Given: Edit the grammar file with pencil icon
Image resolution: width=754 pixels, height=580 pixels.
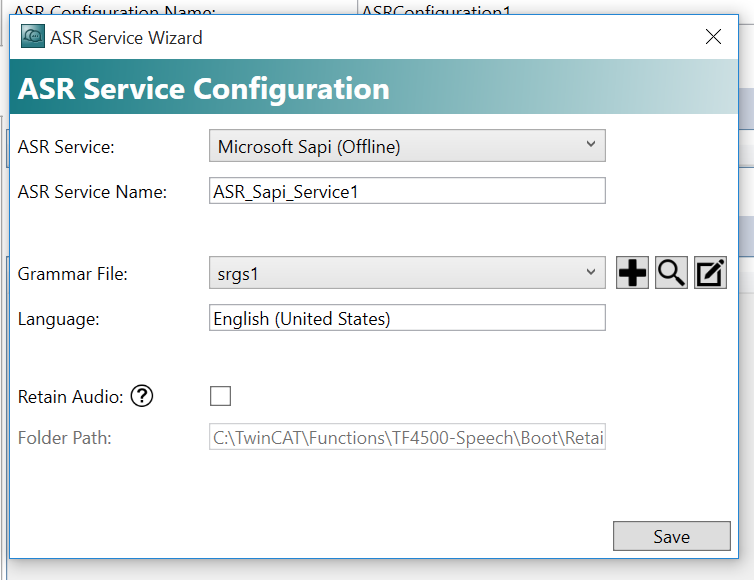Looking at the screenshot, I should pos(710,273).
